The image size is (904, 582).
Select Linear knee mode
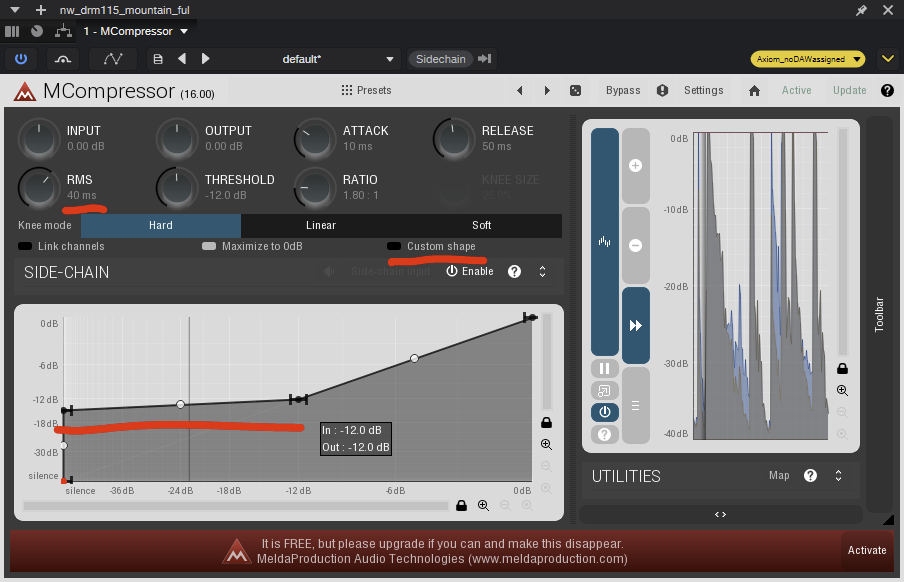point(321,226)
